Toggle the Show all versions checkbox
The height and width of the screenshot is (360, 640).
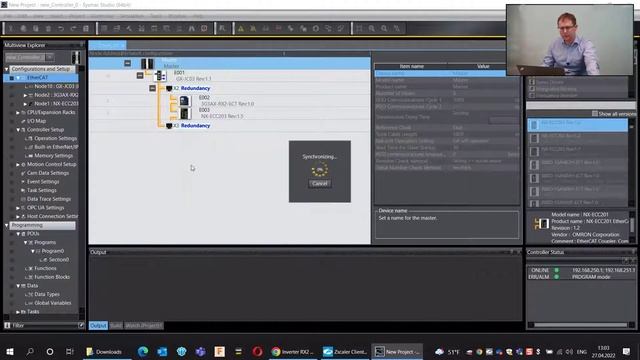595,113
